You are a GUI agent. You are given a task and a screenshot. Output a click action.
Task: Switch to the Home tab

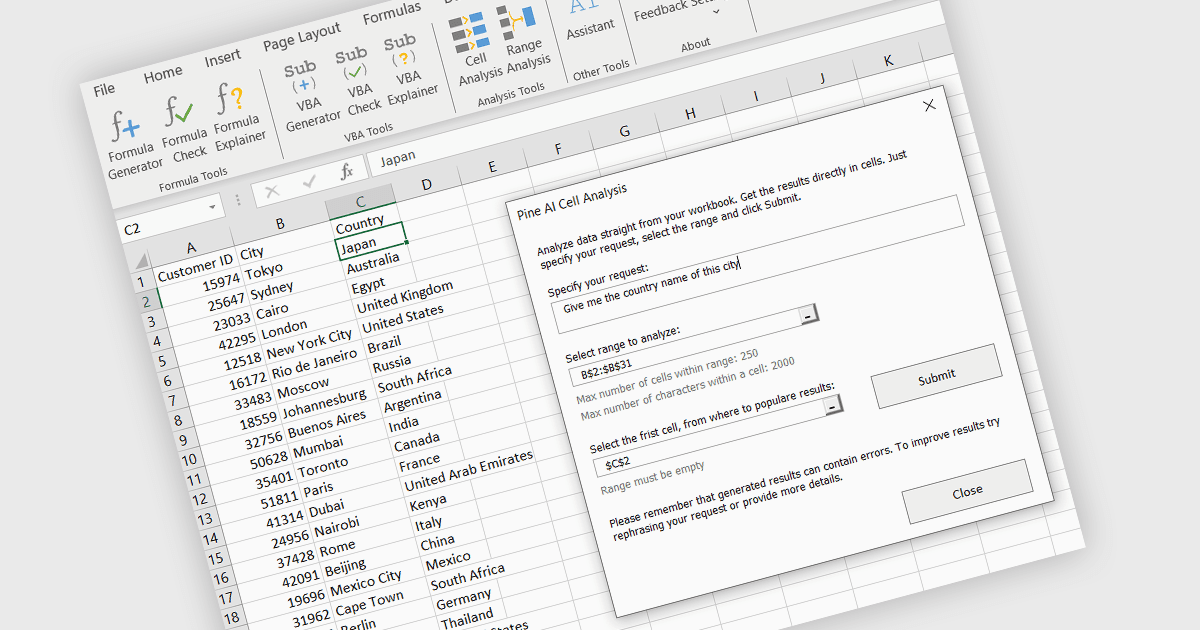(x=162, y=75)
